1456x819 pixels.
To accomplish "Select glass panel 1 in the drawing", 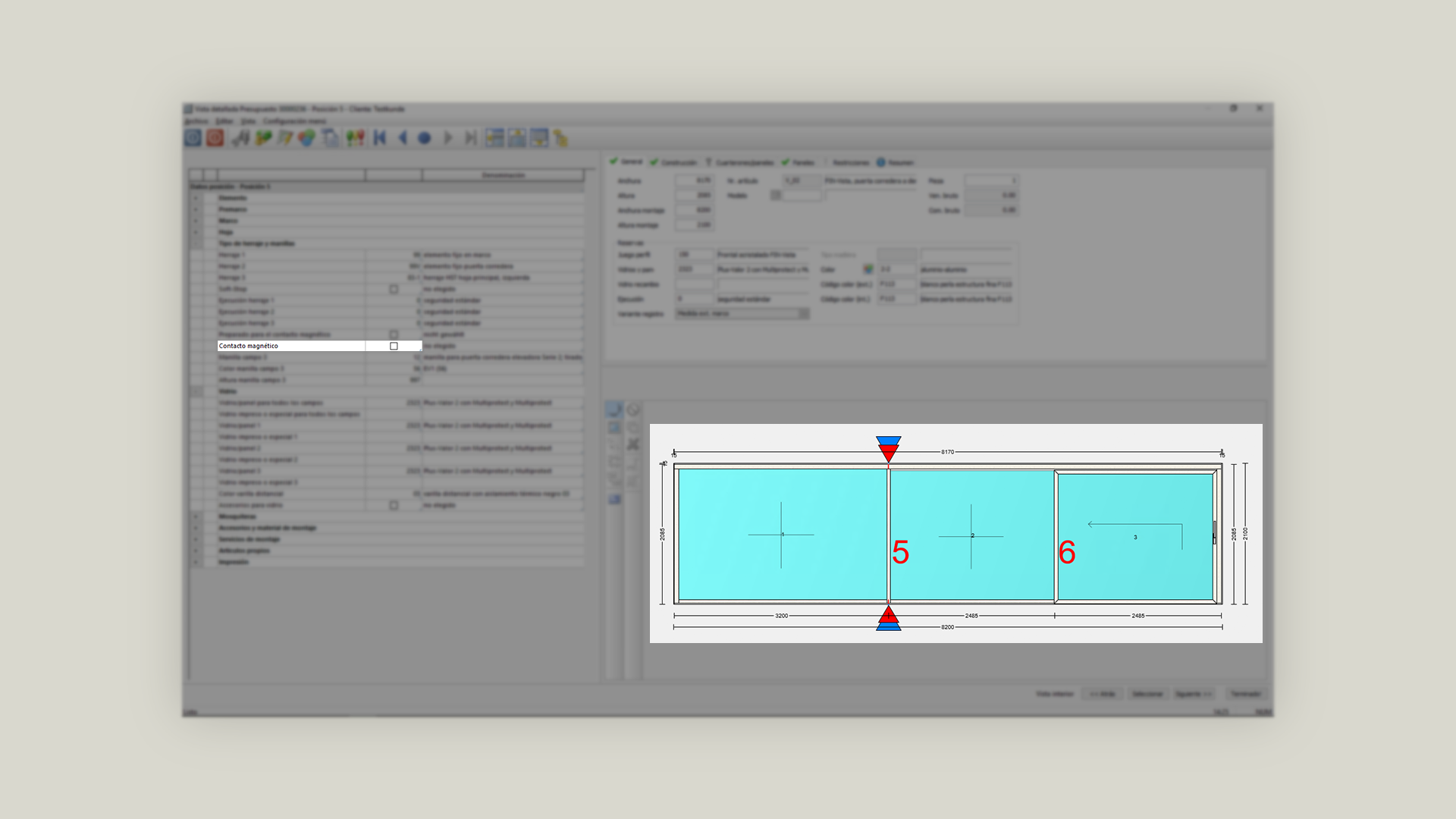I will tap(782, 535).
